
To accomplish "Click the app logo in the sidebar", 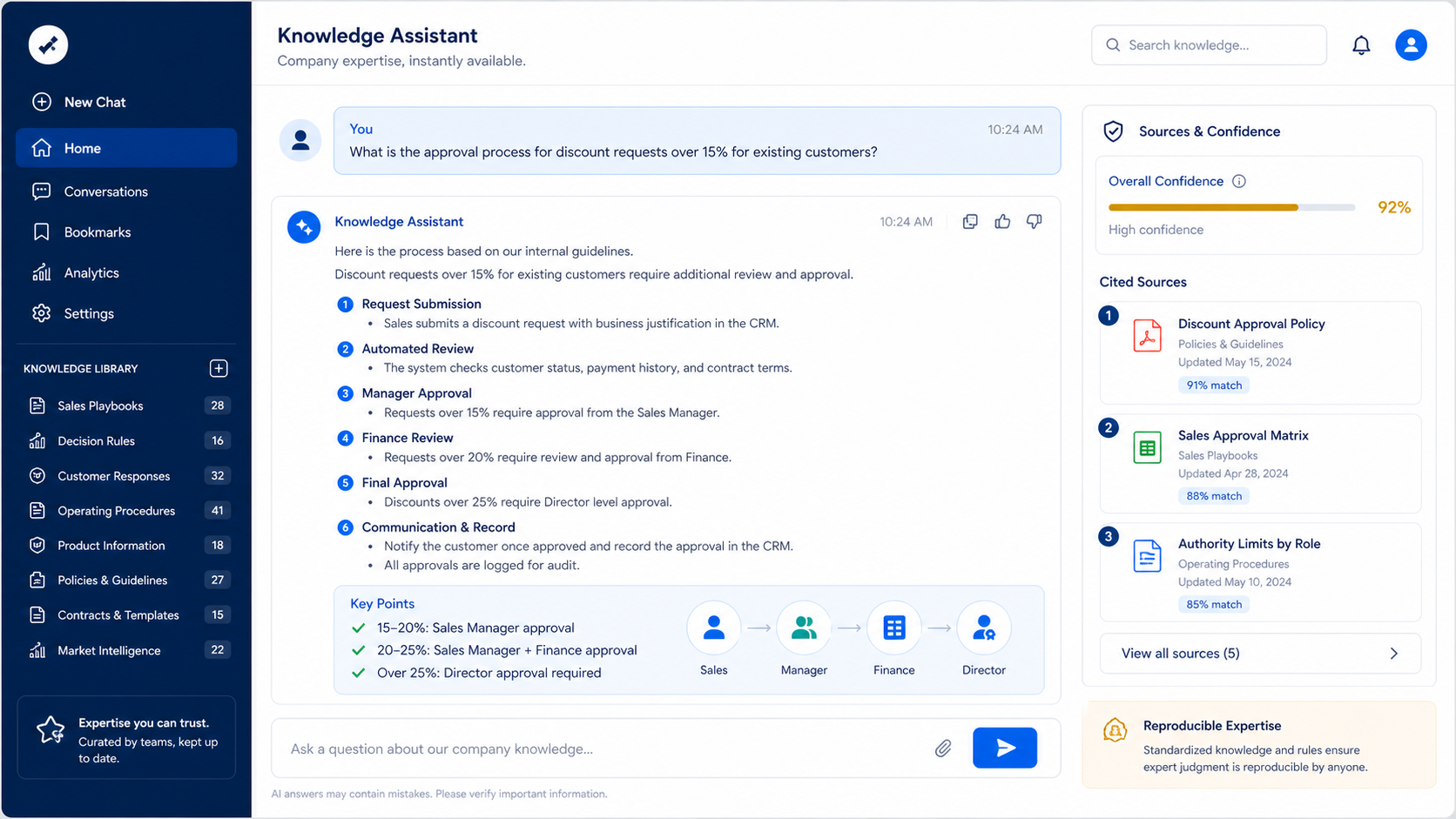I will tap(48, 44).
